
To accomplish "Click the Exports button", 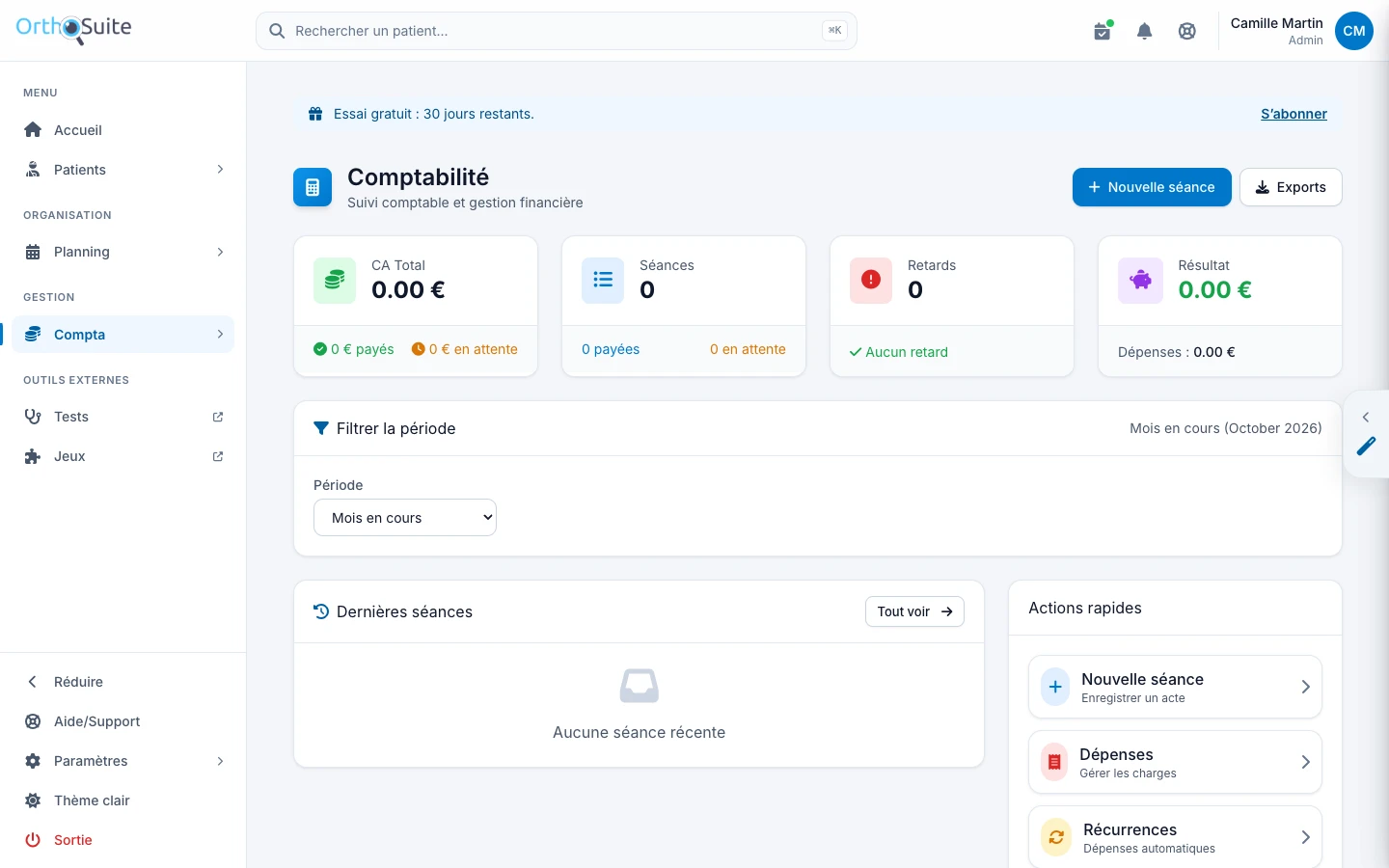I will pos(1291,187).
